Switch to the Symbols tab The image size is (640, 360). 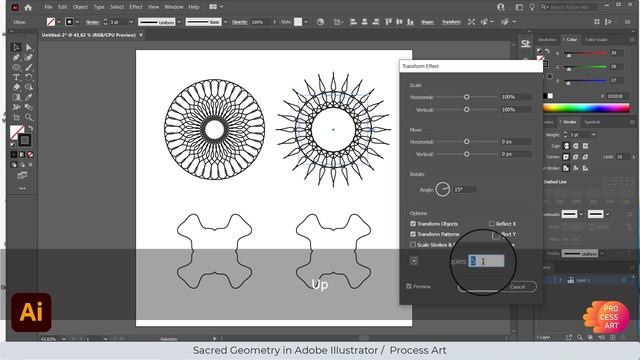pyautogui.click(x=592, y=122)
